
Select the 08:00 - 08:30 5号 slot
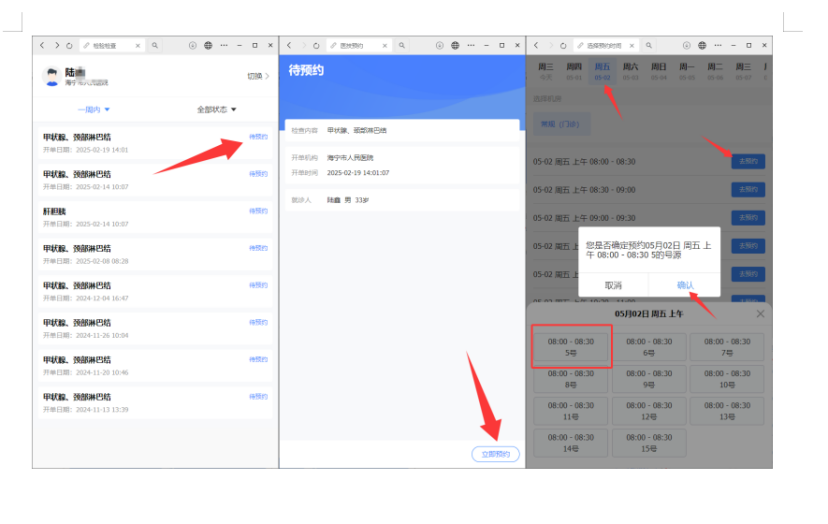(571, 347)
